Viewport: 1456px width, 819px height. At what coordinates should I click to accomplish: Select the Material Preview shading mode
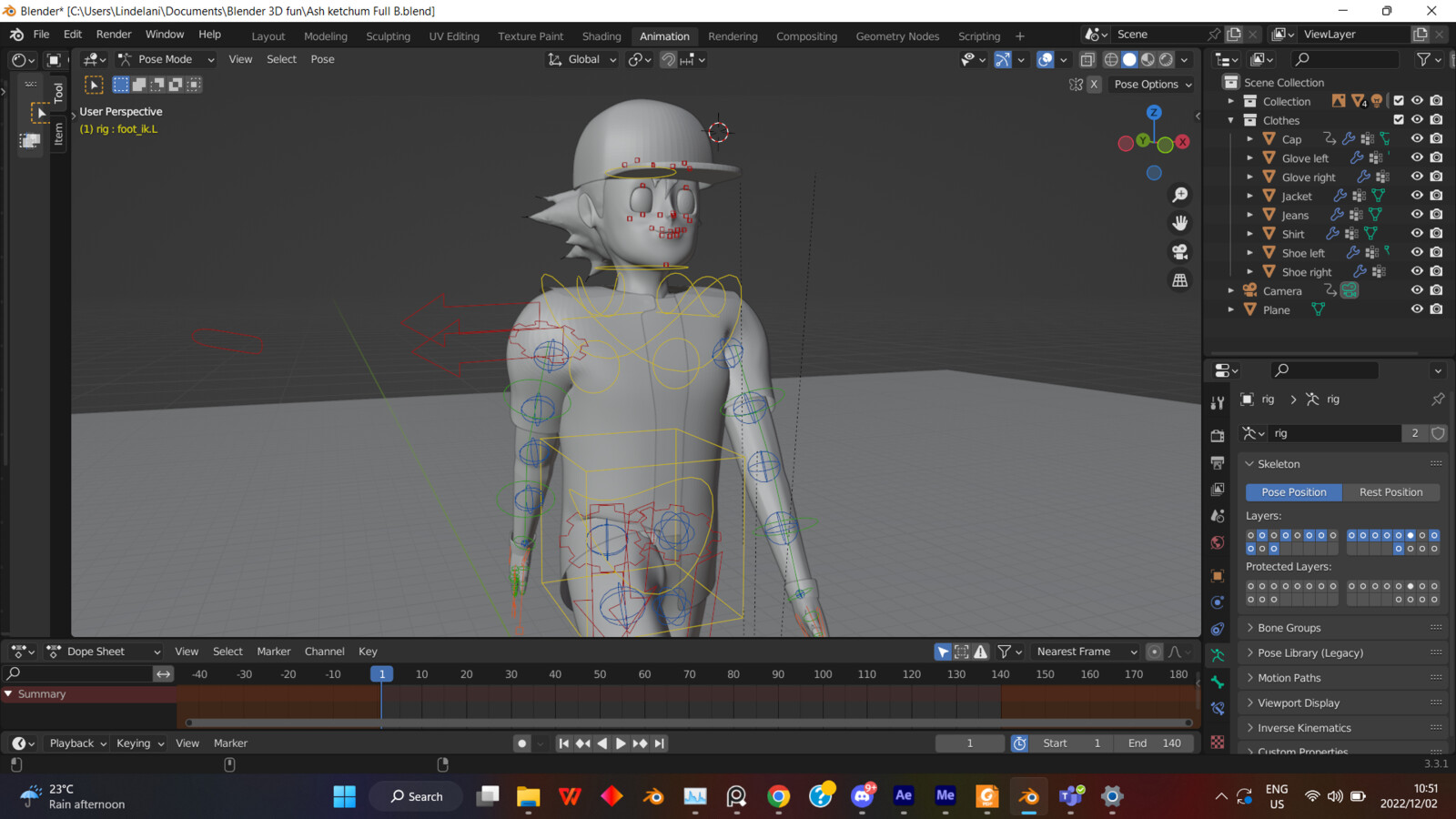(1148, 59)
